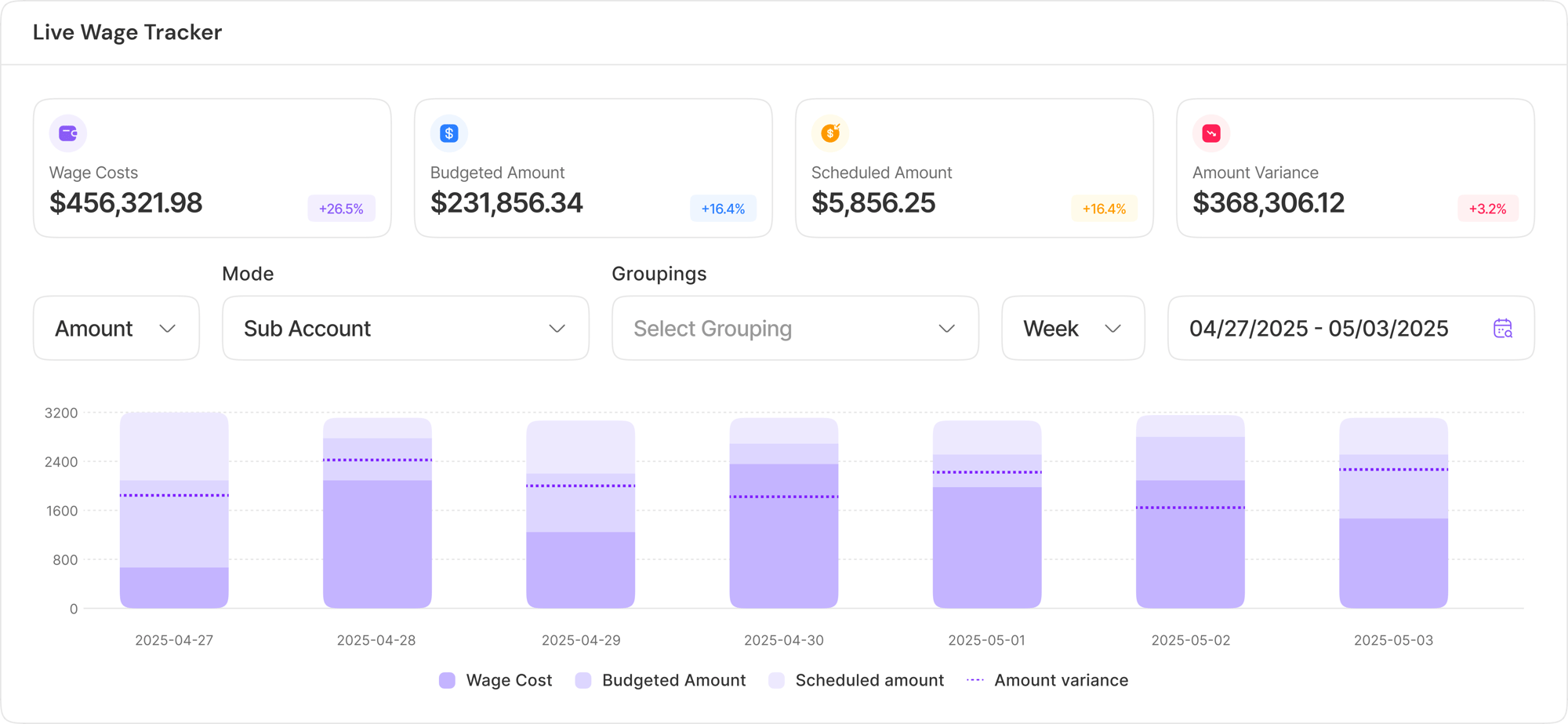Expand the Sub Account selector

405,328
